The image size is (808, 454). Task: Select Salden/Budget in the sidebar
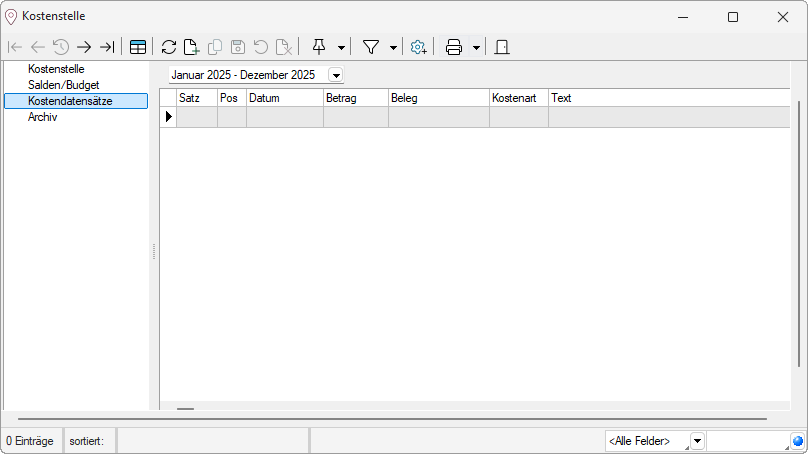[64, 85]
